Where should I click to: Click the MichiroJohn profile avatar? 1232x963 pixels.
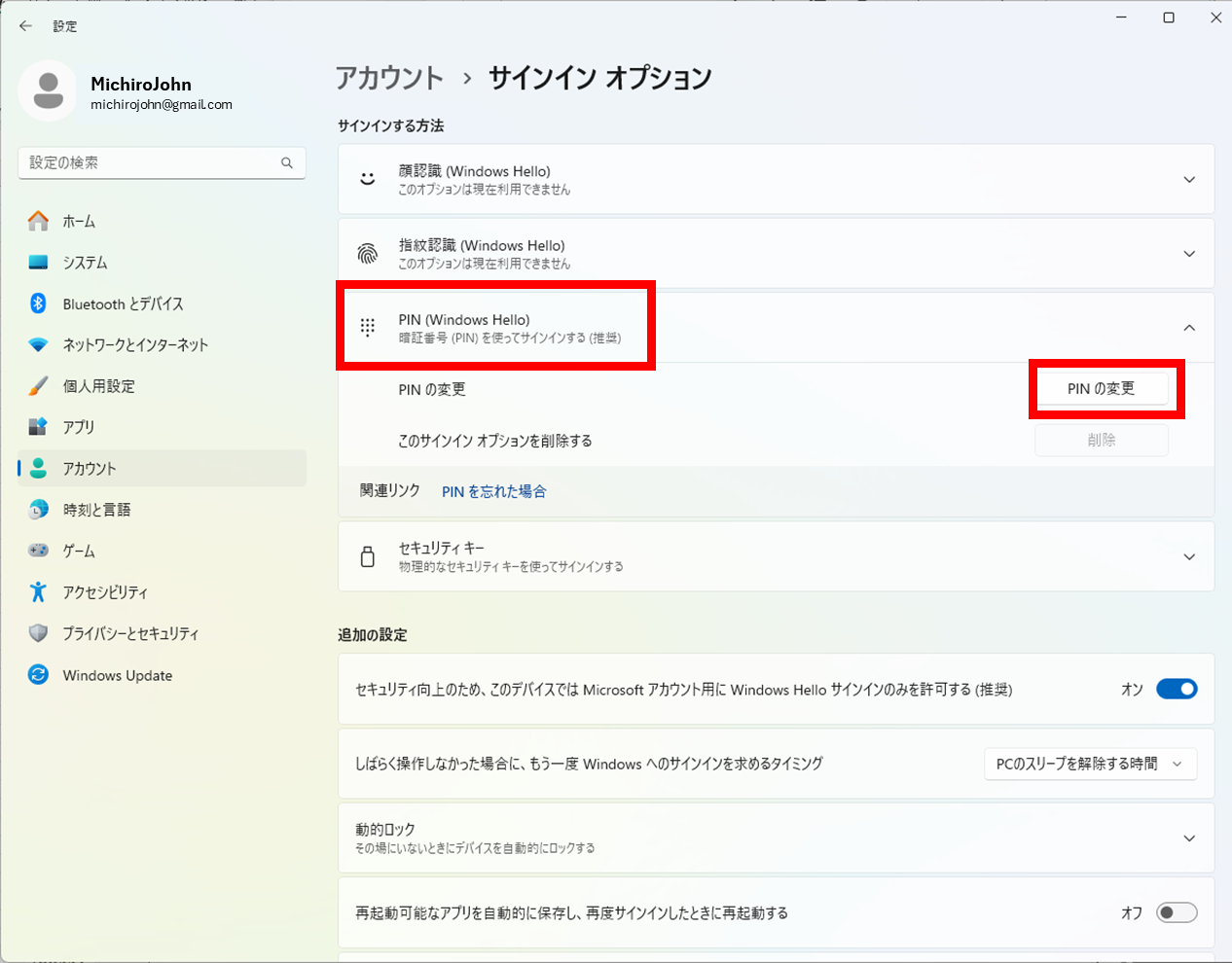48,91
